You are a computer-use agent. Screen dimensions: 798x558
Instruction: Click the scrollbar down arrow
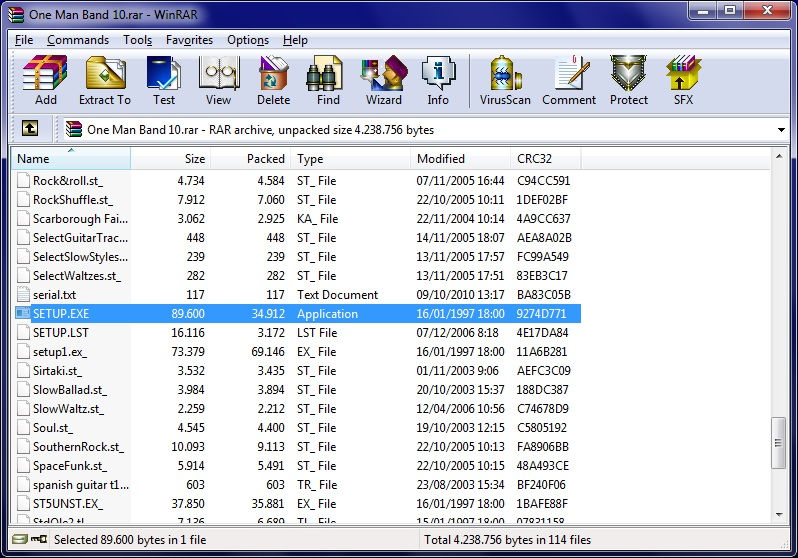click(779, 515)
